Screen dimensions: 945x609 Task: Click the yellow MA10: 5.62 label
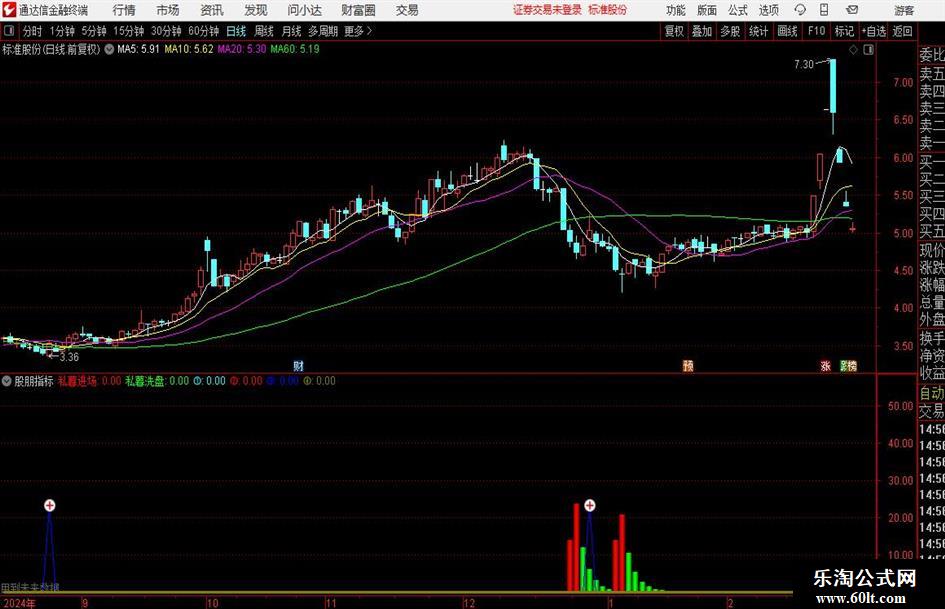tap(189, 49)
